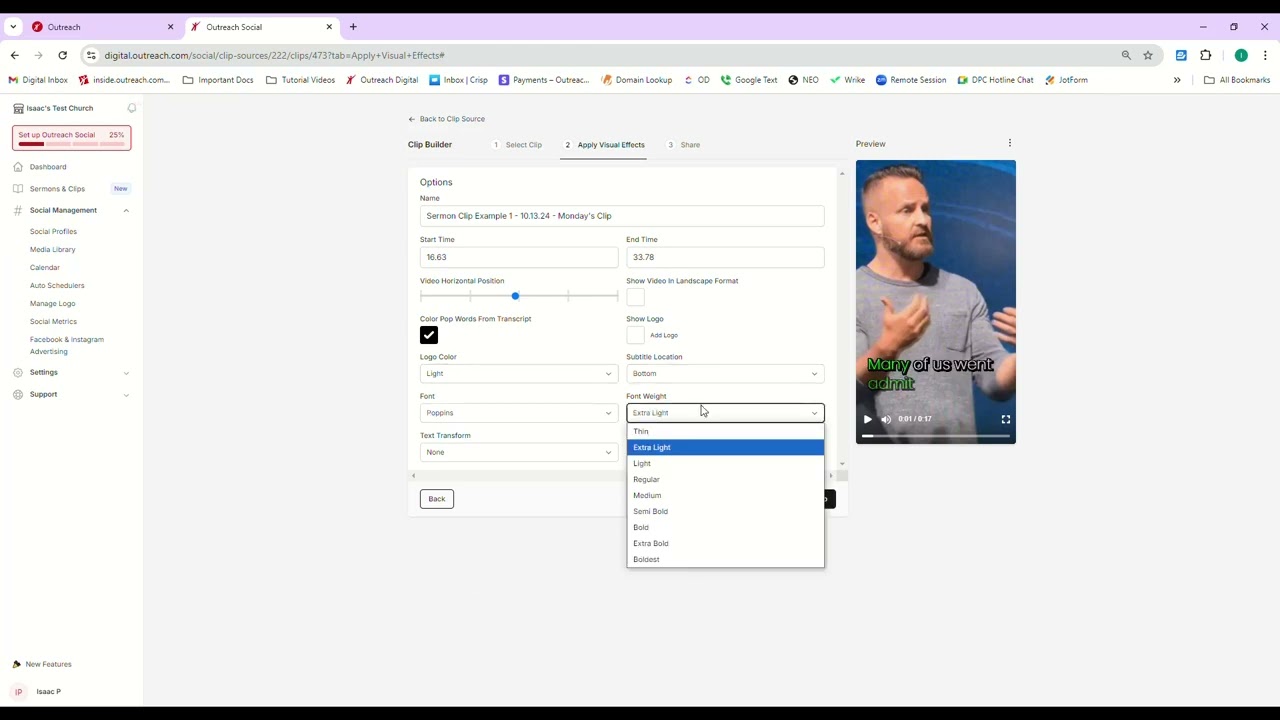Open the tab search dropdown arrow
The height and width of the screenshot is (720, 1280).
(x=13, y=27)
